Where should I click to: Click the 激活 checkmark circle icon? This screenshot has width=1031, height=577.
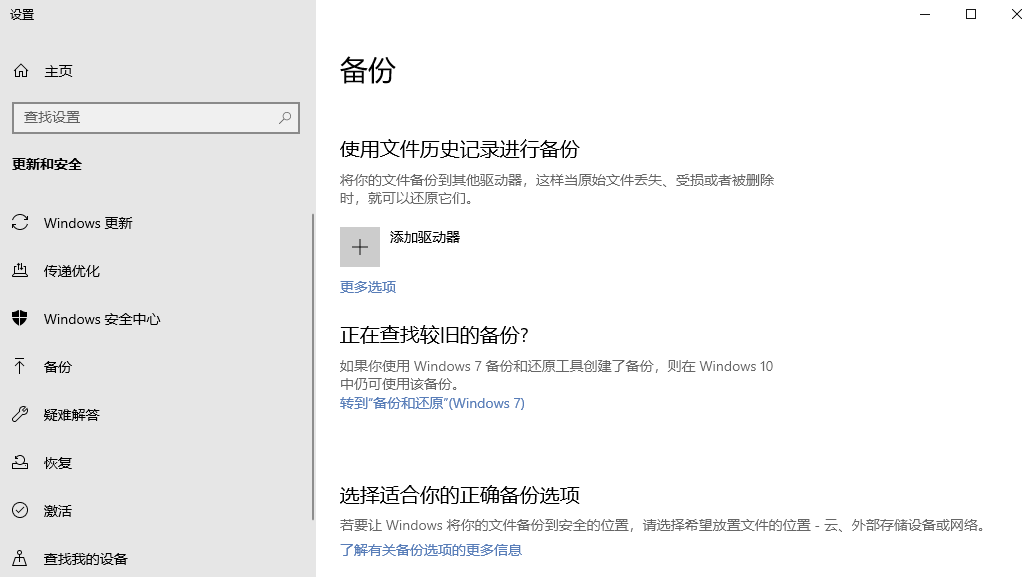(x=20, y=511)
